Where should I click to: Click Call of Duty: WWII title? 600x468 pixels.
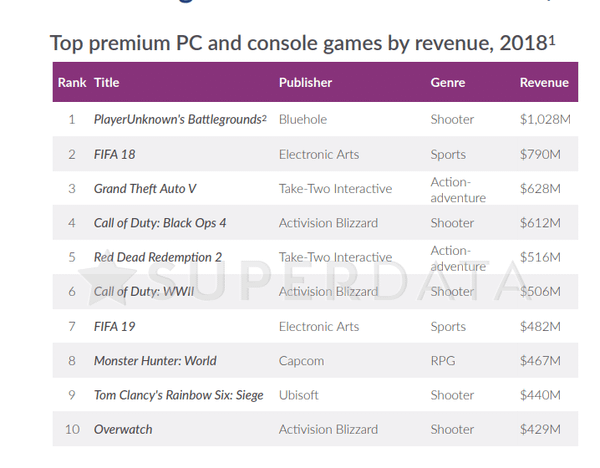tap(144, 292)
